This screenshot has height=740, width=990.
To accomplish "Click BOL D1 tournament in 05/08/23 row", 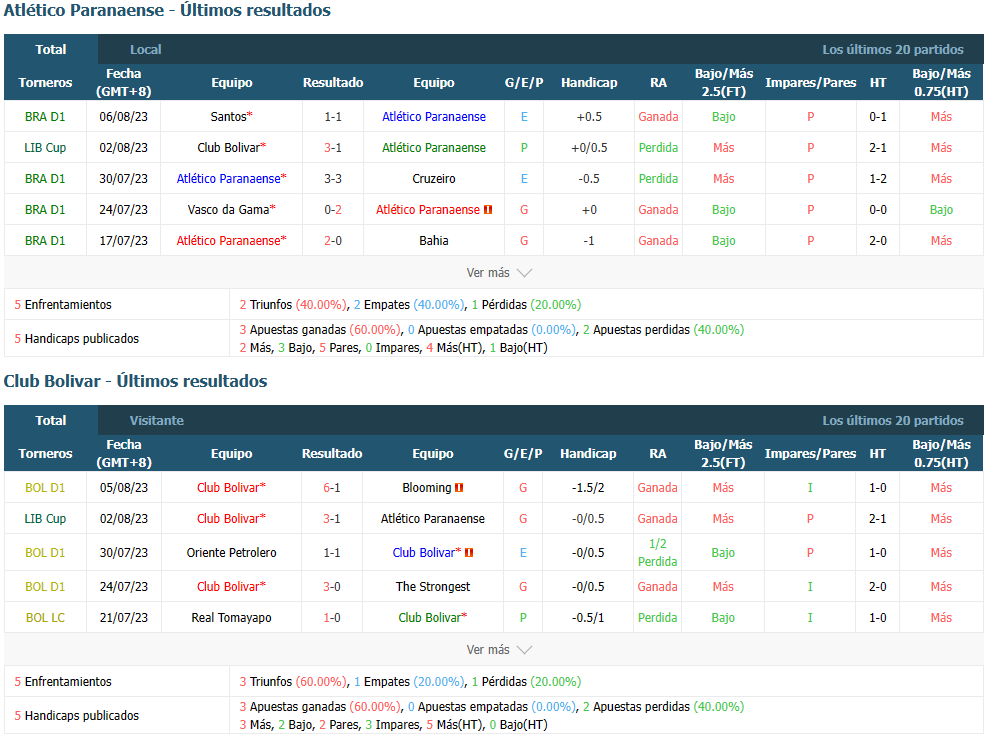I will 45,487.
